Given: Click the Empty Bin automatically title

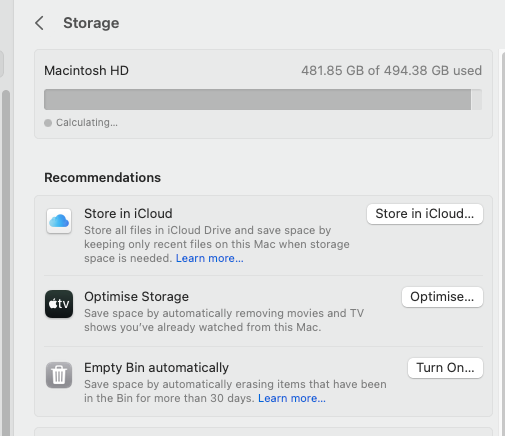Looking at the screenshot, I should [x=156, y=368].
